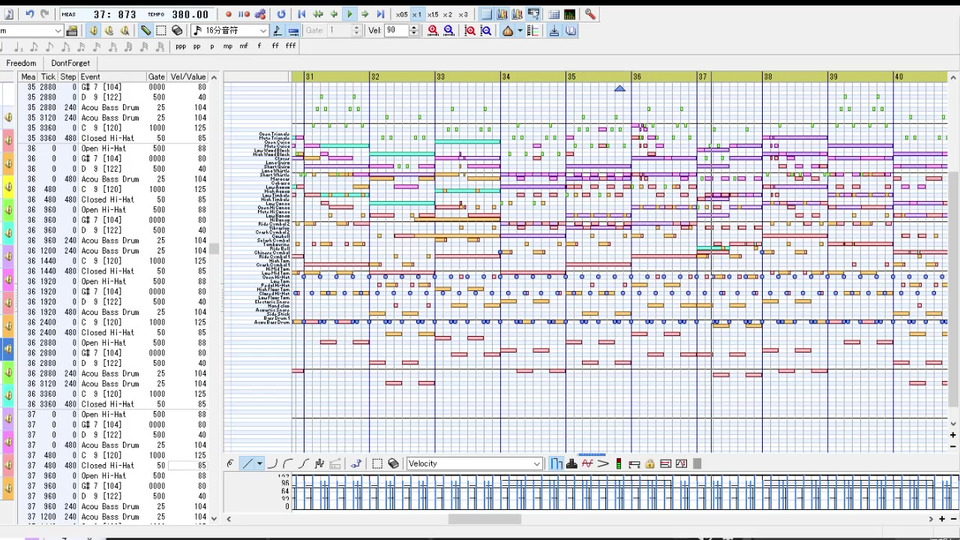This screenshot has width=960, height=540.
Task: Click the graph pane selection rectangle tool
Action: coord(377,463)
